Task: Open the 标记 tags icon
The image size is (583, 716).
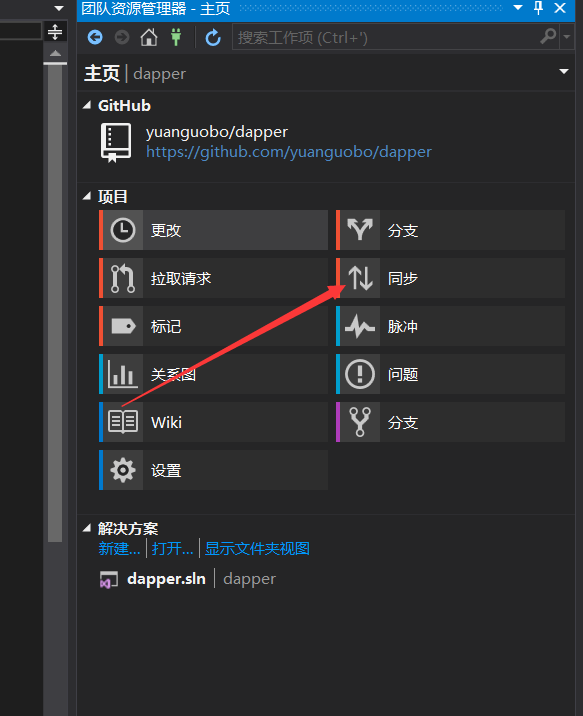Action: point(123,326)
